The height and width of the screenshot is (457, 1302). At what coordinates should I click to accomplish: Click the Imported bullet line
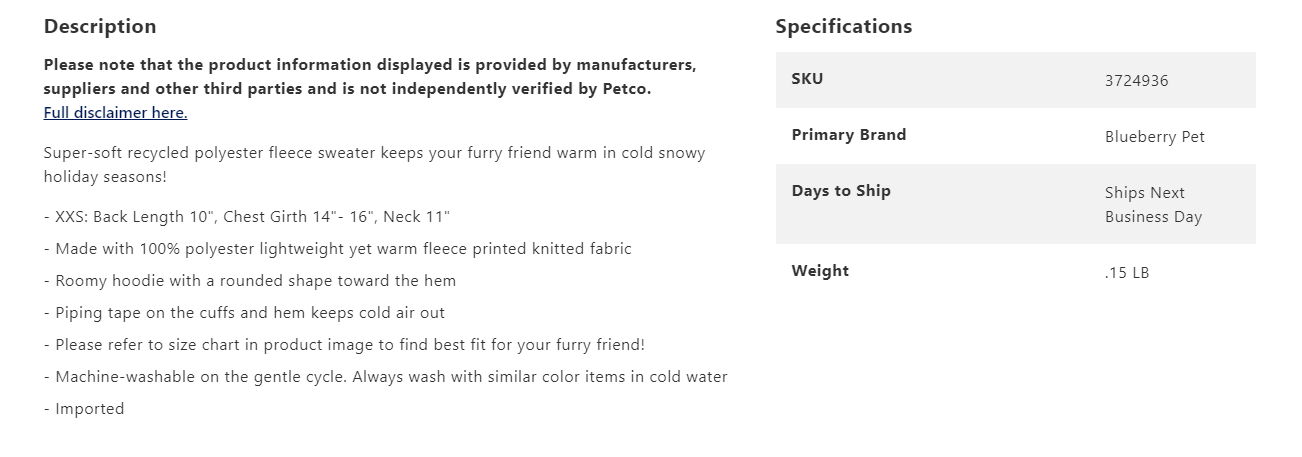85,409
